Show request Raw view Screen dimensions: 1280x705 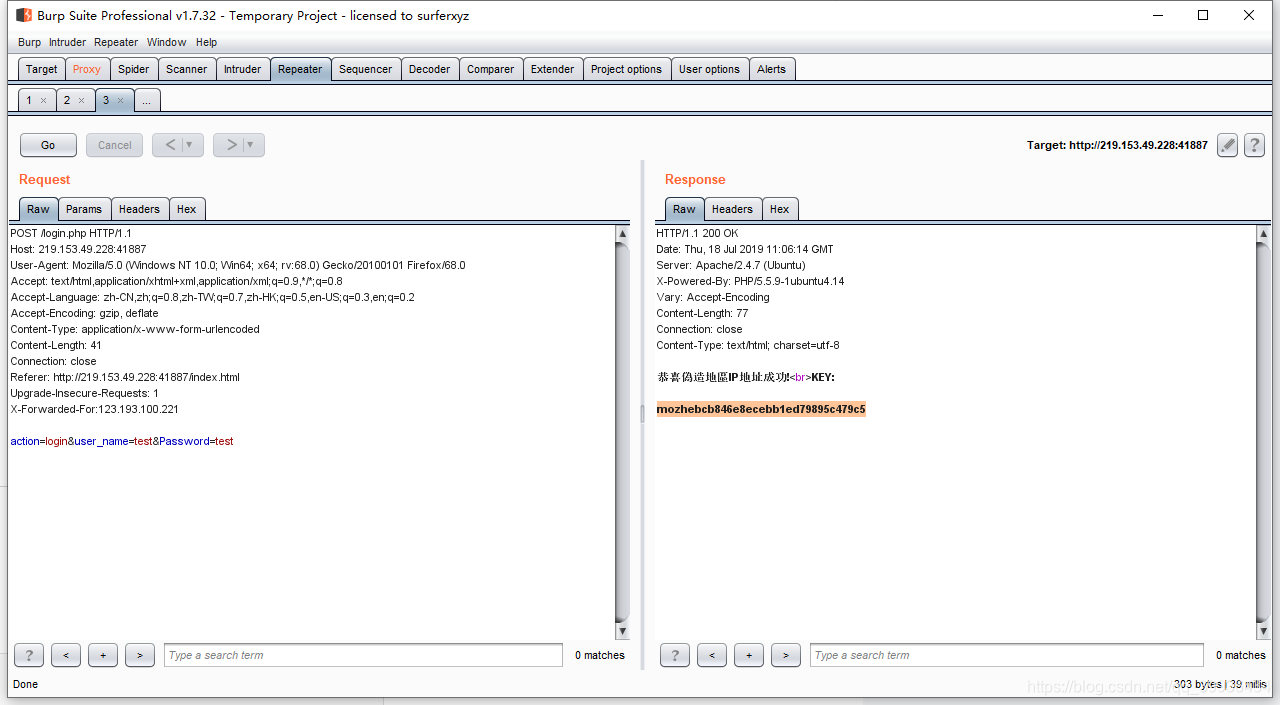tap(38, 209)
